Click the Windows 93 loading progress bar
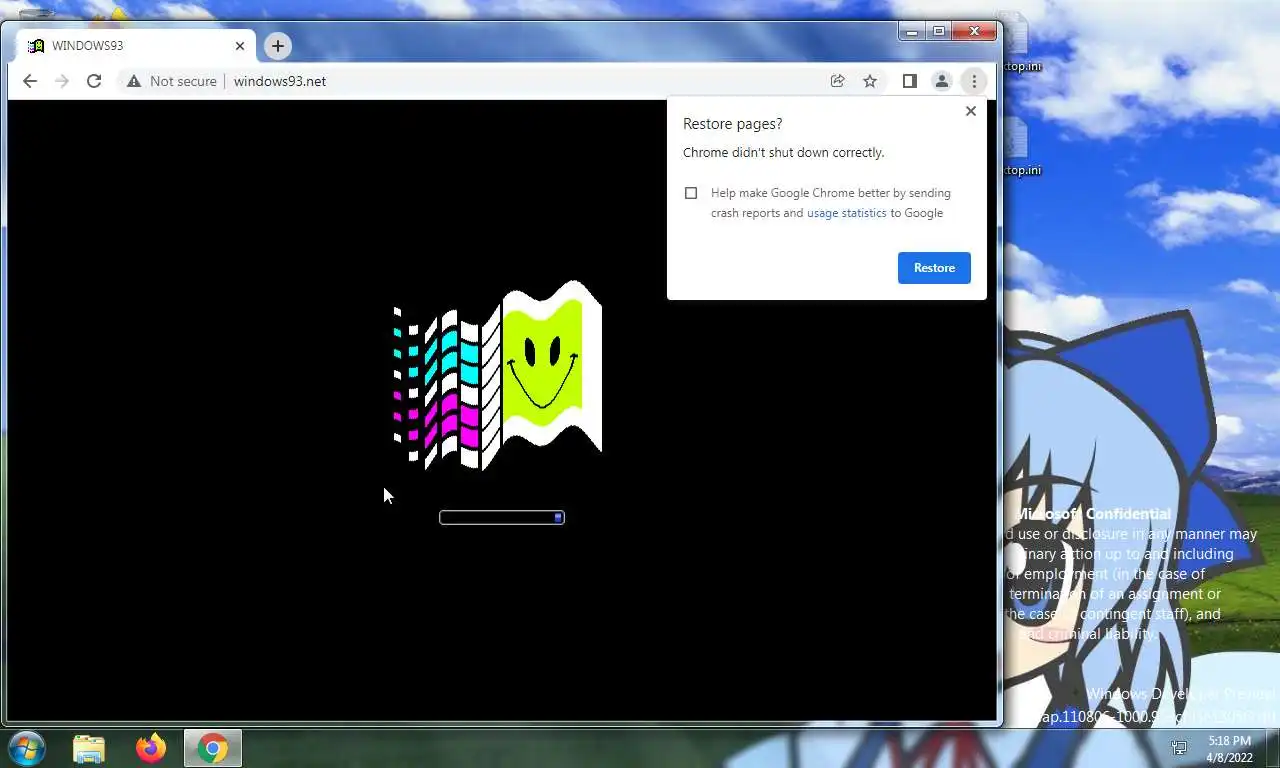 (502, 517)
